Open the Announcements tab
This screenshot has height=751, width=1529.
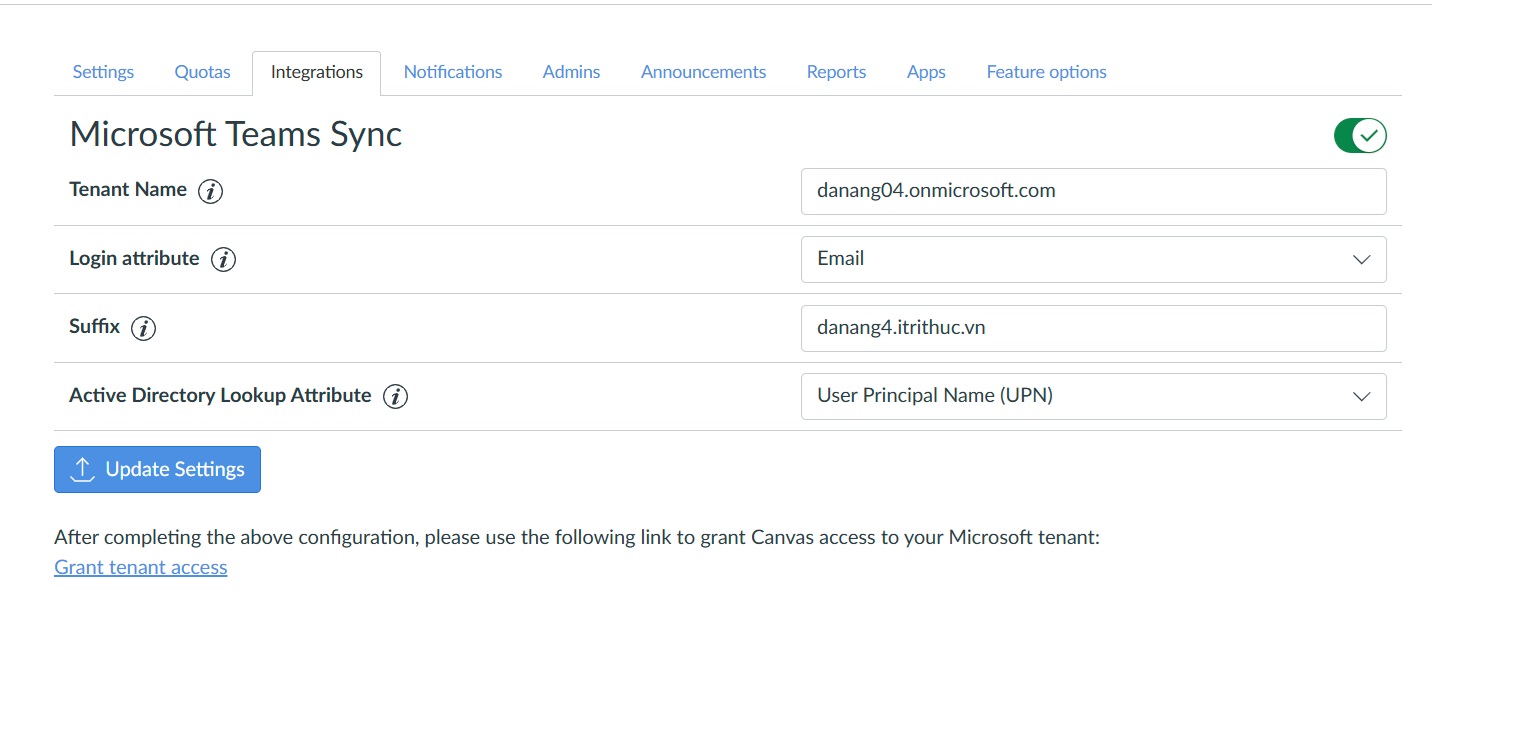pyautogui.click(x=703, y=72)
